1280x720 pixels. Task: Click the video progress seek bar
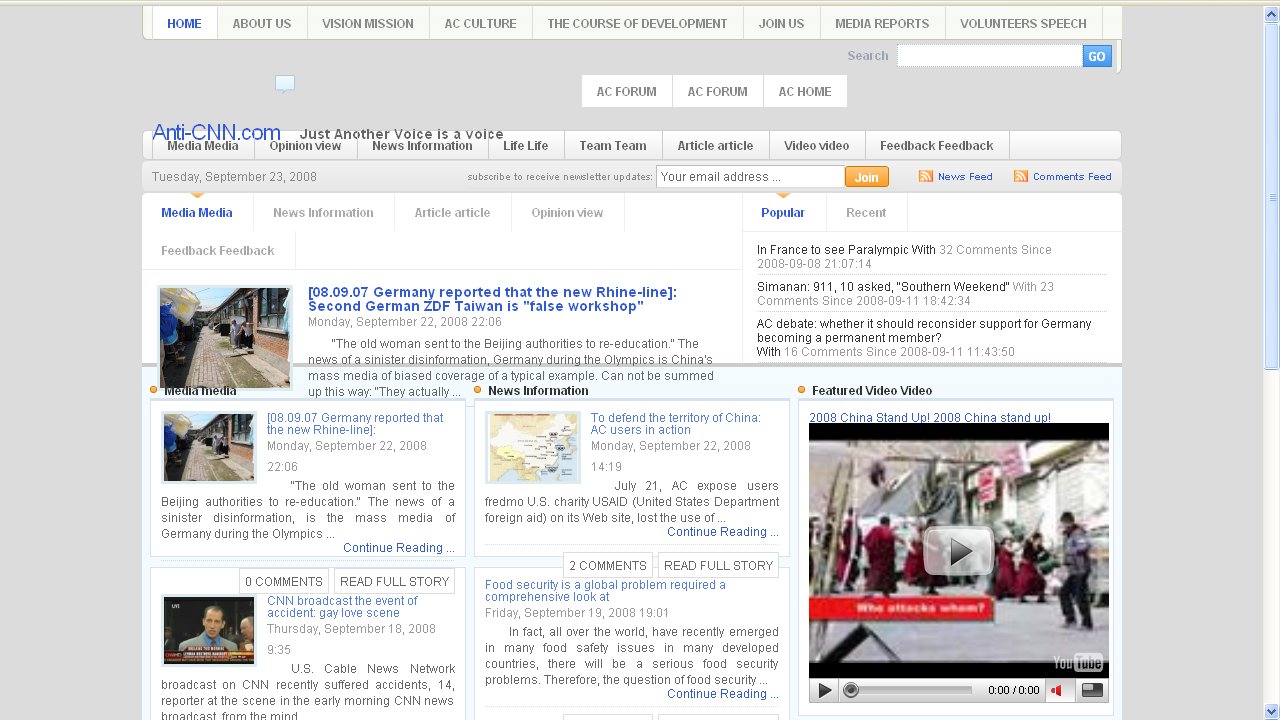point(908,690)
